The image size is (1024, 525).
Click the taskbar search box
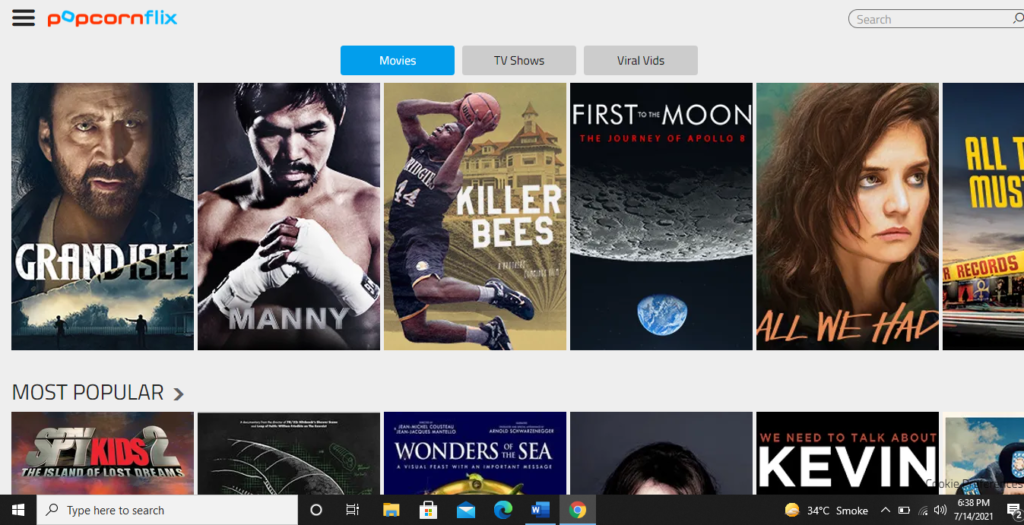(167, 510)
